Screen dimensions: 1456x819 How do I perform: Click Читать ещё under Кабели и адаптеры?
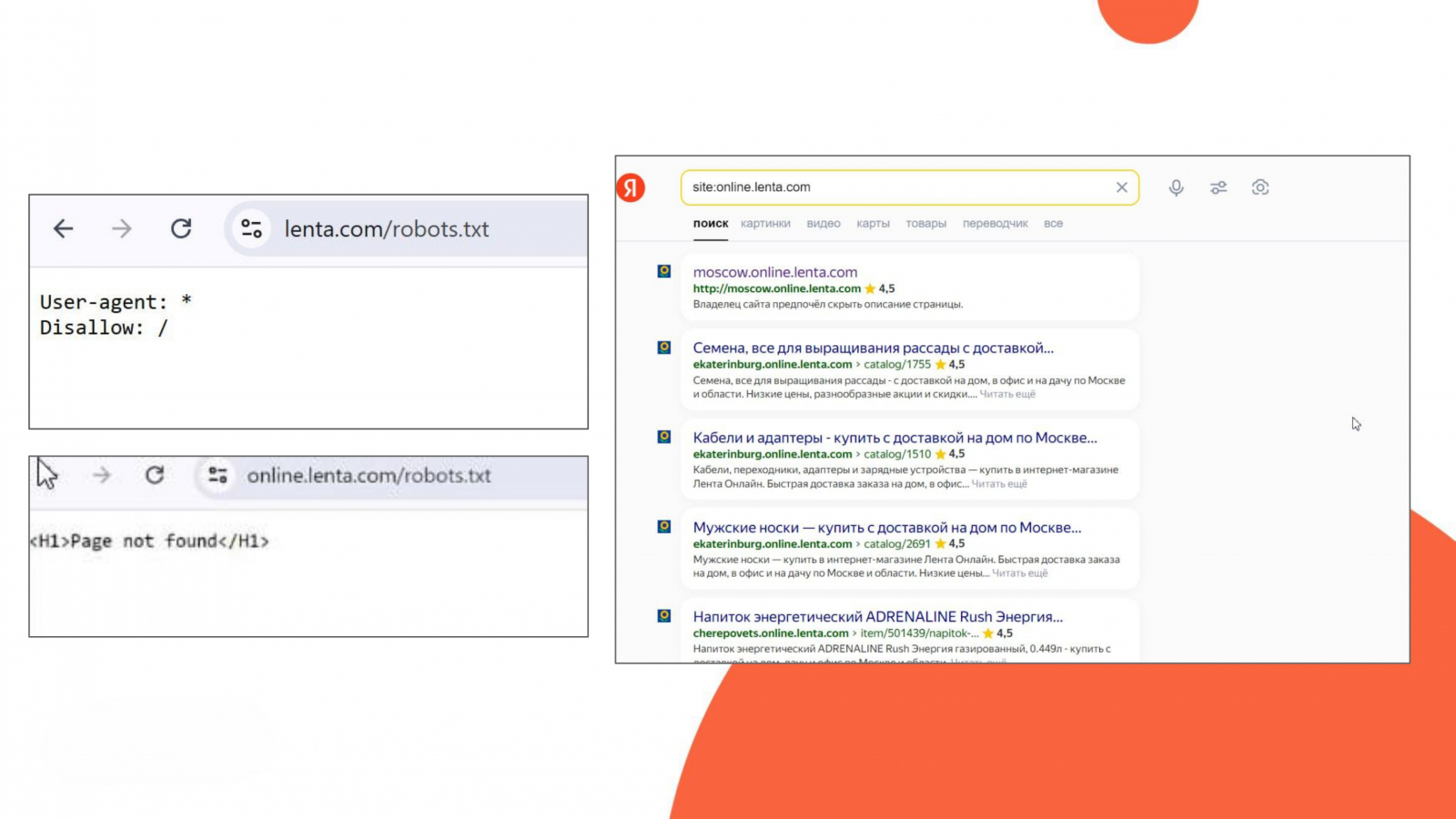[x=999, y=484]
